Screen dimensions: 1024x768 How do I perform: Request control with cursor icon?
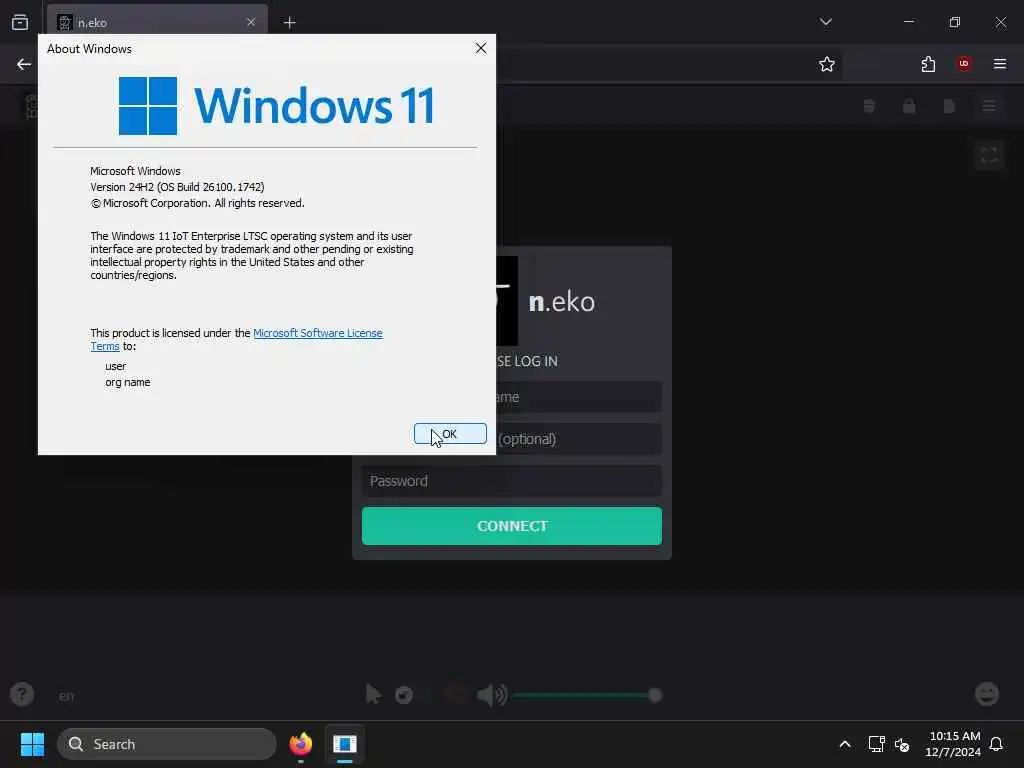click(x=373, y=694)
